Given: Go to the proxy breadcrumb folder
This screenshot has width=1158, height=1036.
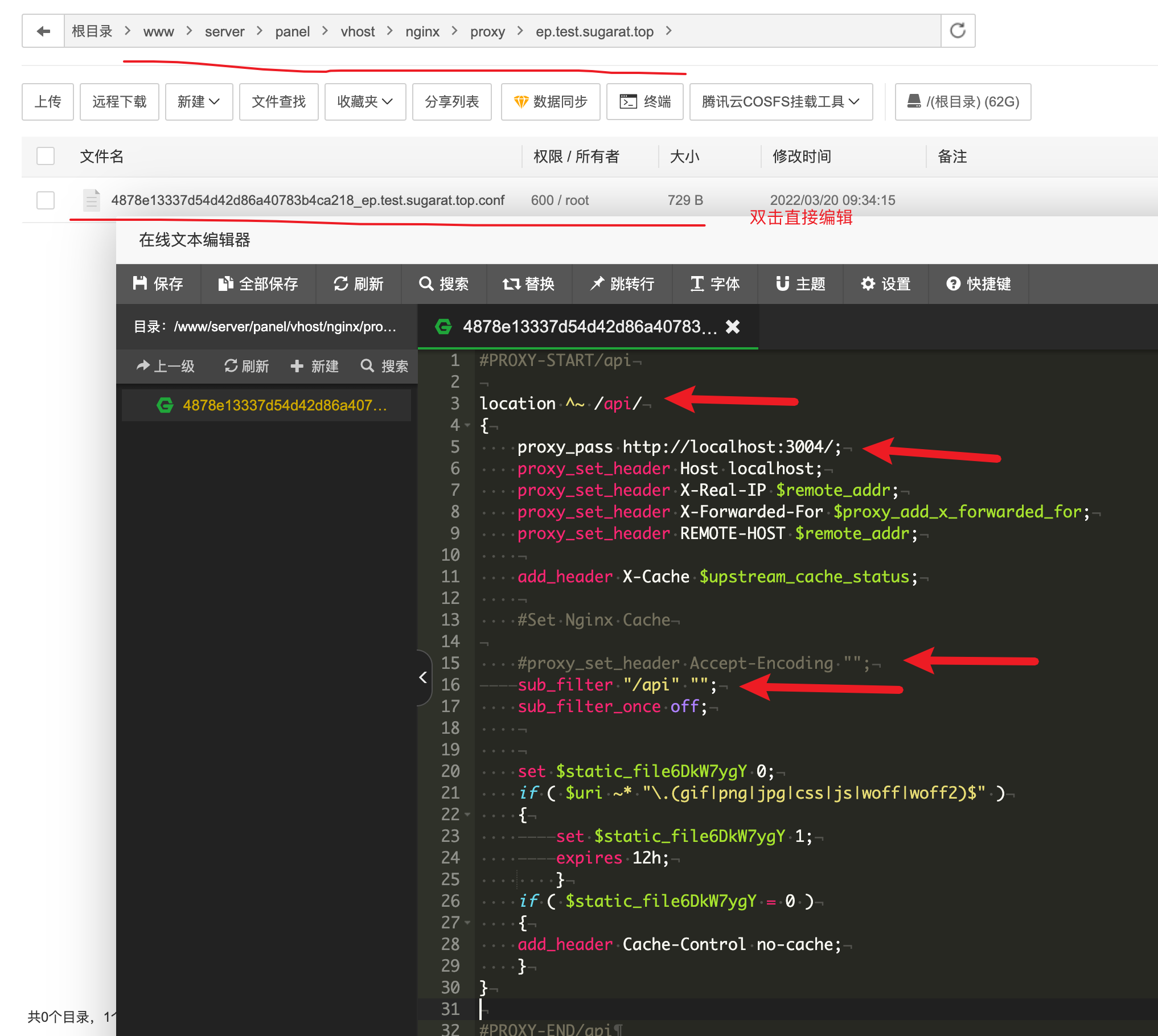Looking at the screenshot, I should [487, 31].
